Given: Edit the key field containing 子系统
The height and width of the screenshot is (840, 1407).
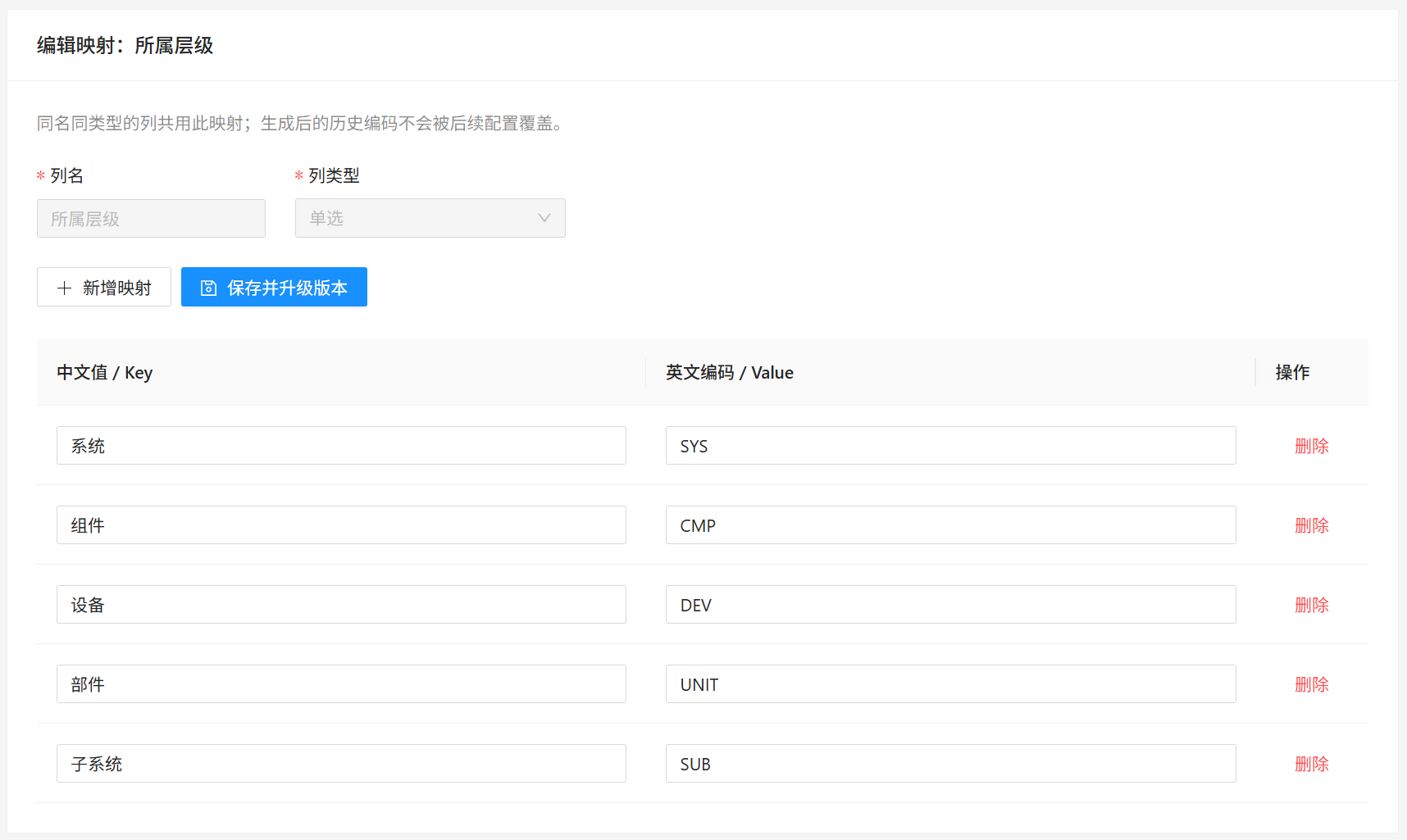Looking at the screenshot, I should 341,763.
